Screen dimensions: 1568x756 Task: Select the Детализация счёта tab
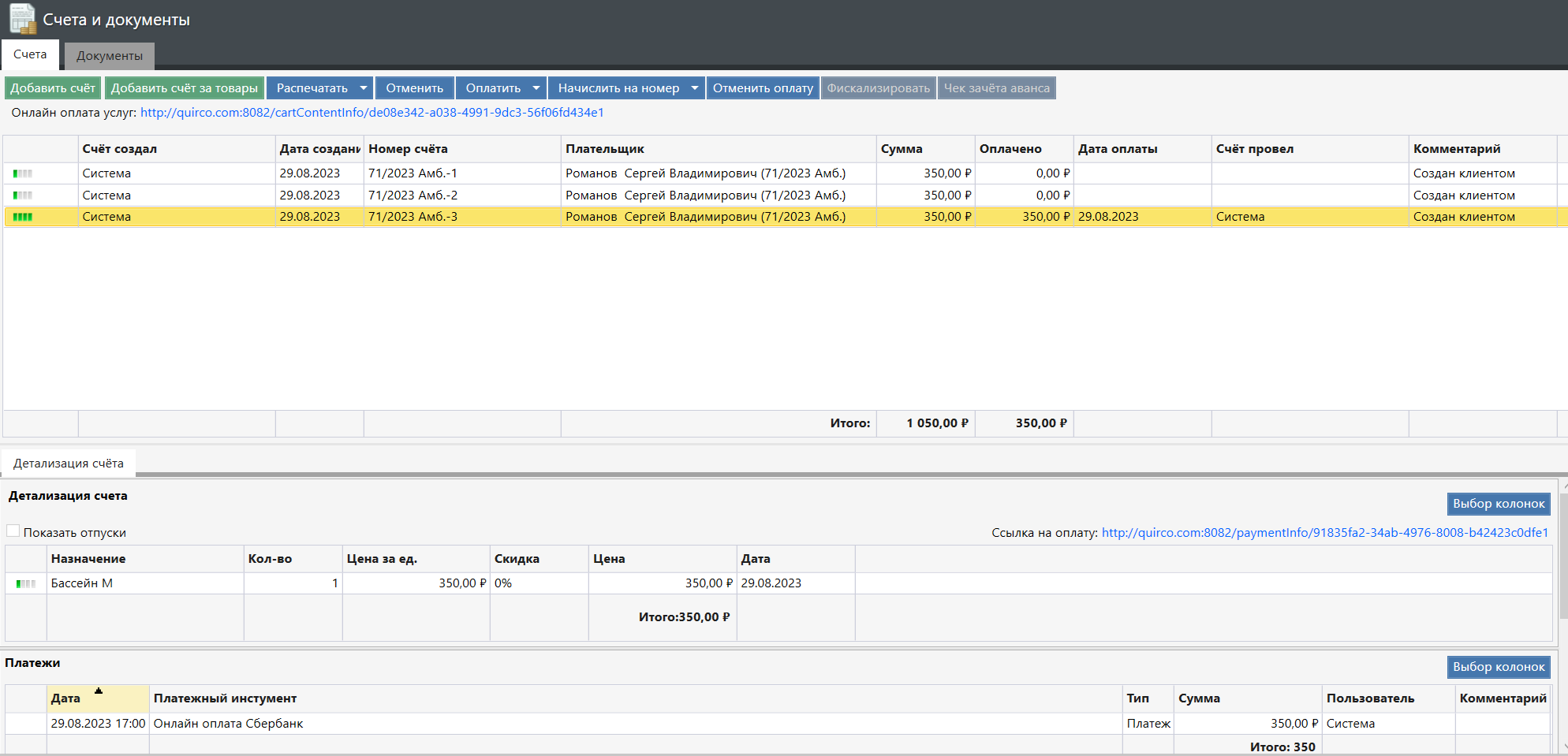tap(69, 464)
